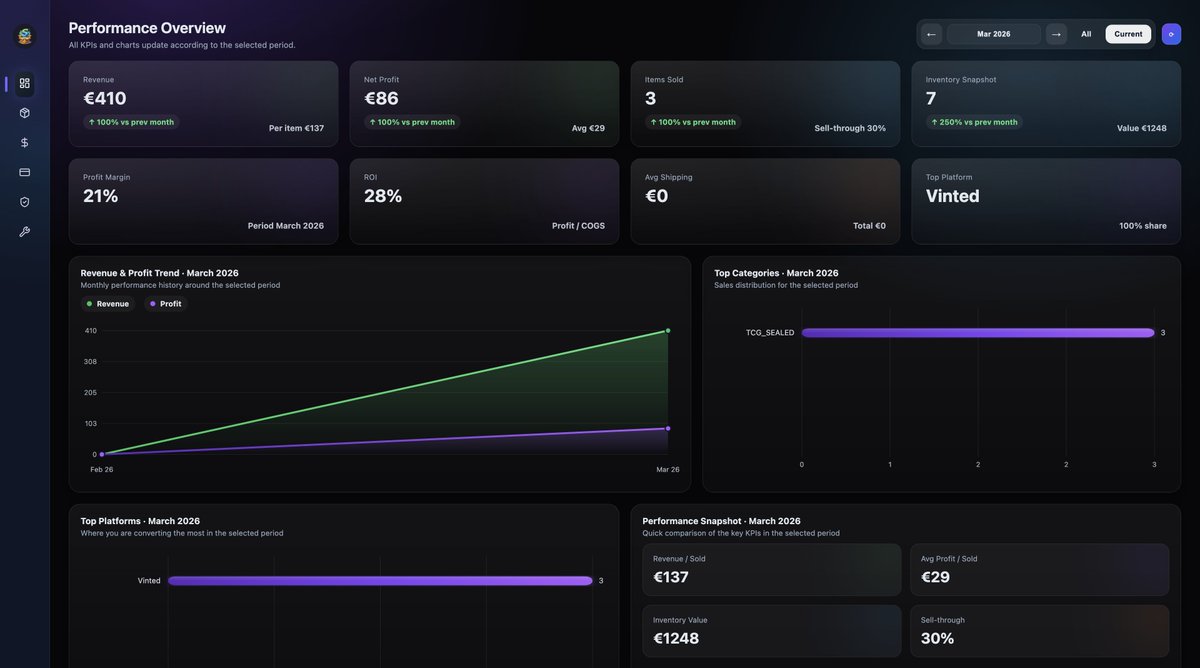Open the Inventory Snapshot 7 card

(1046, 104)
